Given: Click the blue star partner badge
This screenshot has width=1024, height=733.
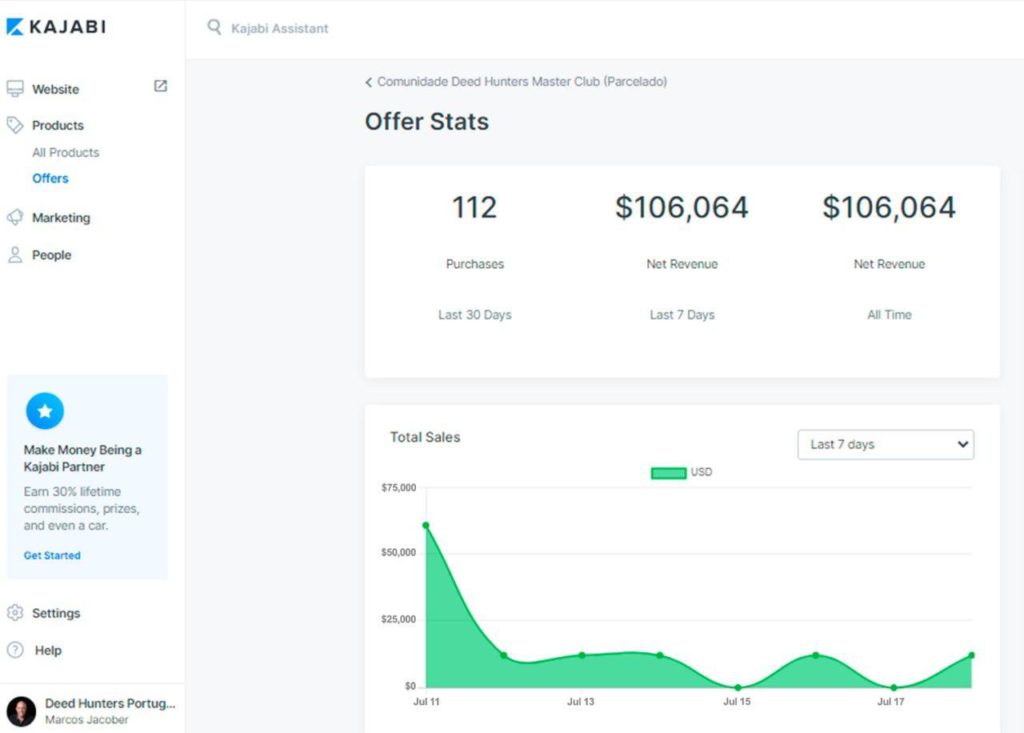Looking at the screenshot, I should pyautogui.click(x=45, y=411).
